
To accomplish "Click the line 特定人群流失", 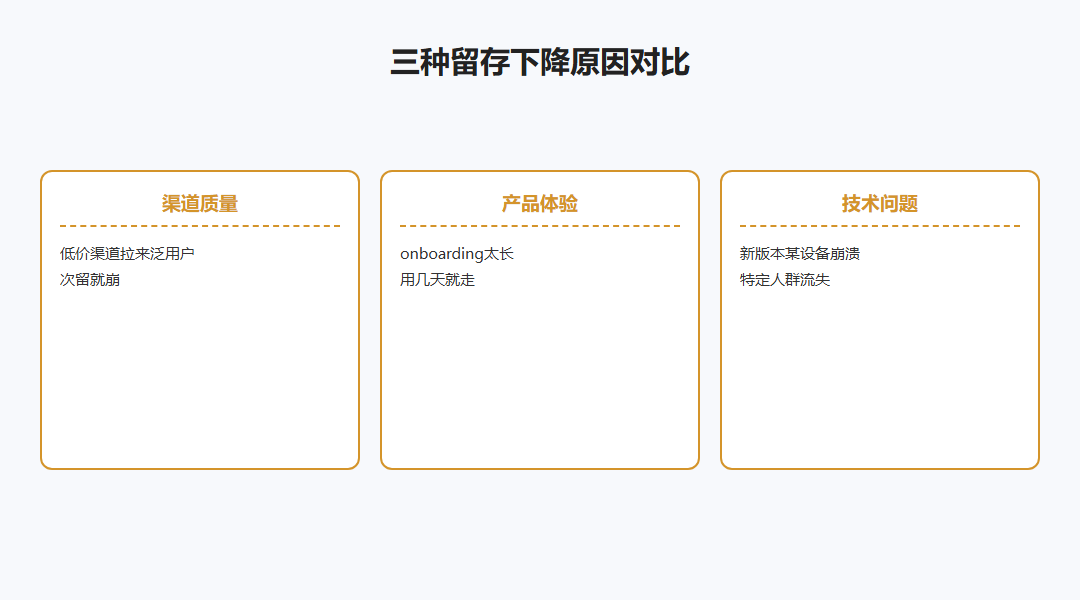I will point(785,280).
